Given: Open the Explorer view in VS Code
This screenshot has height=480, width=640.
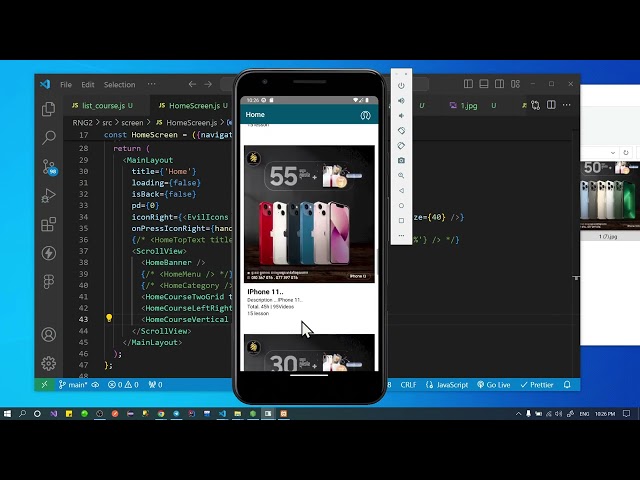Looking at the screenshot, I should tap(49, 109).
